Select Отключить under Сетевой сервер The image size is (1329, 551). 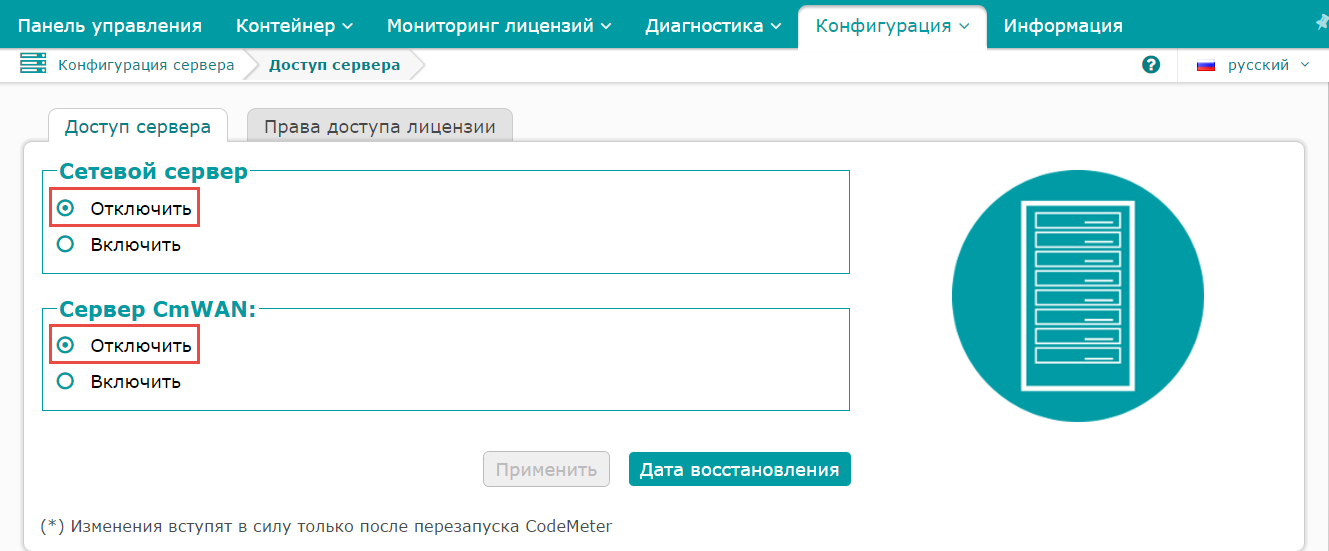click(66, 209)
